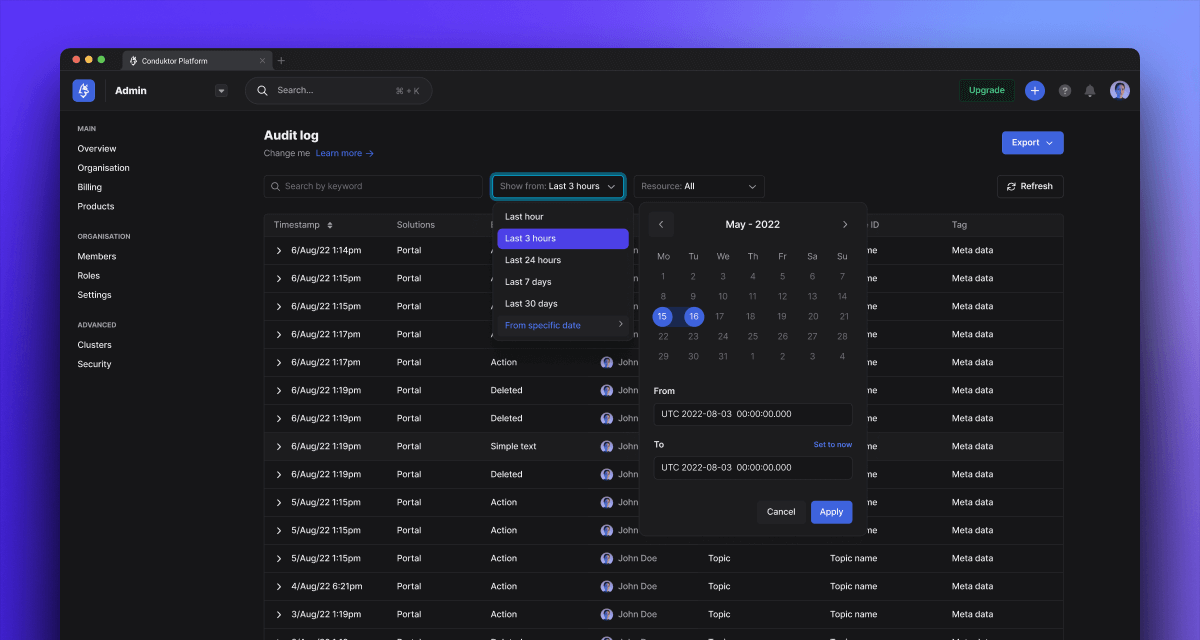This screenshot has width=1200, height=640.
Task: Open the user profile avatar
Action: pyautogui.click(x=1120, y=90)
